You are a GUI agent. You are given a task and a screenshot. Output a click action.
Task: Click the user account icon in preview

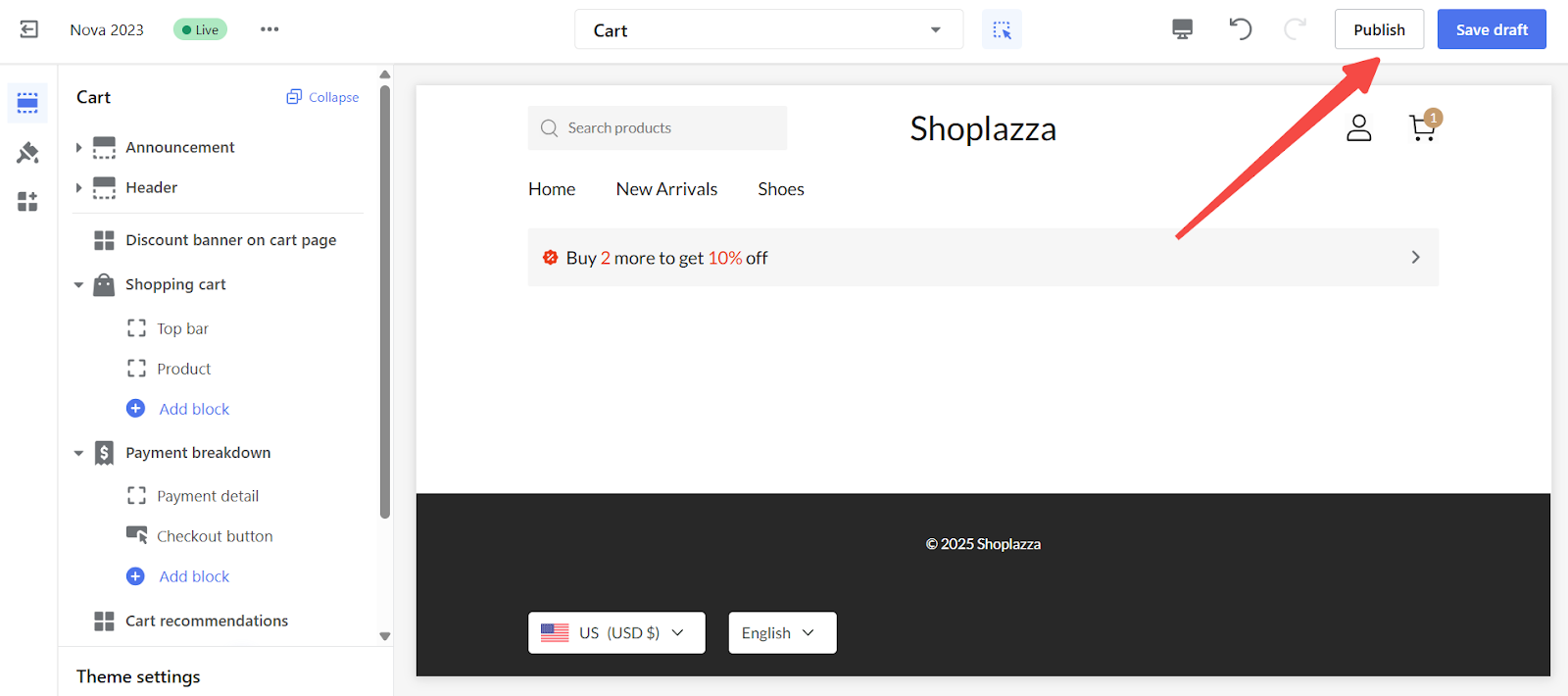(x=1359, y=127)
